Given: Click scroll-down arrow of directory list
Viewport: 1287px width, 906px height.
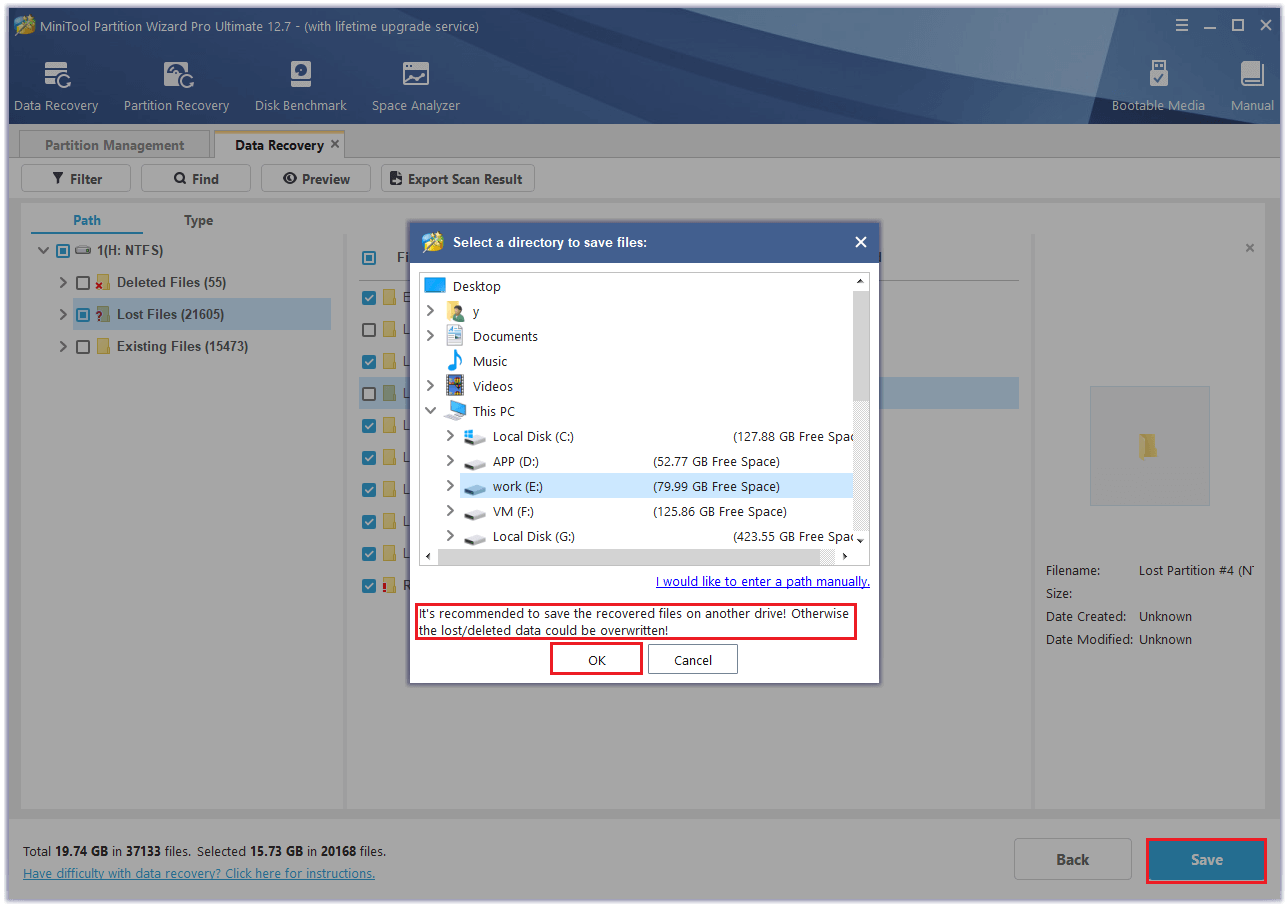Looking at the screenshot, I should pos(861,540).
